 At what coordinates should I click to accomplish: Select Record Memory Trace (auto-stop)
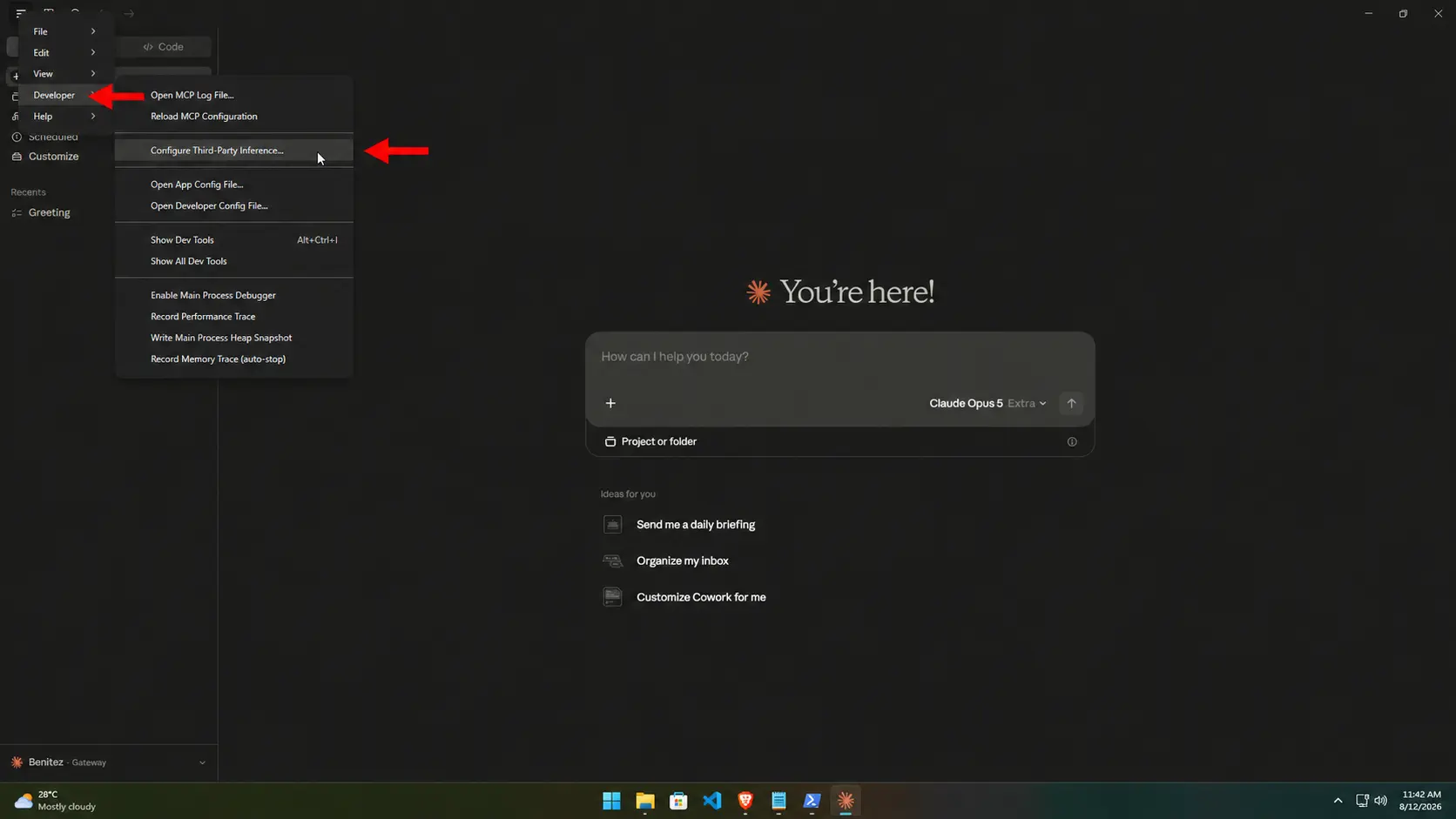(x=234, y=359)
